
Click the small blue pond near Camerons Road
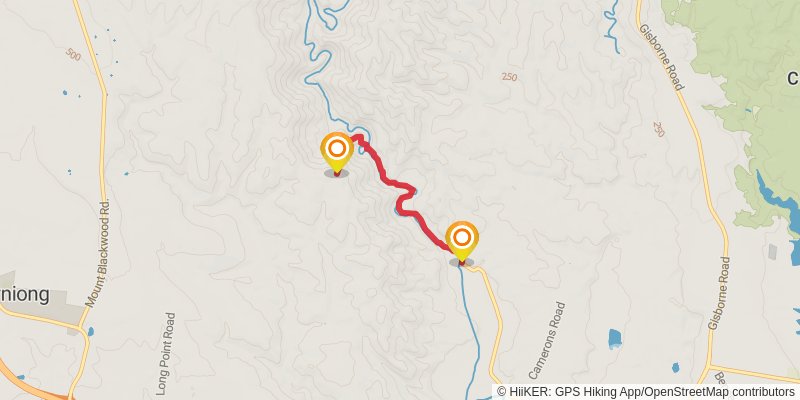click(615, 338)
